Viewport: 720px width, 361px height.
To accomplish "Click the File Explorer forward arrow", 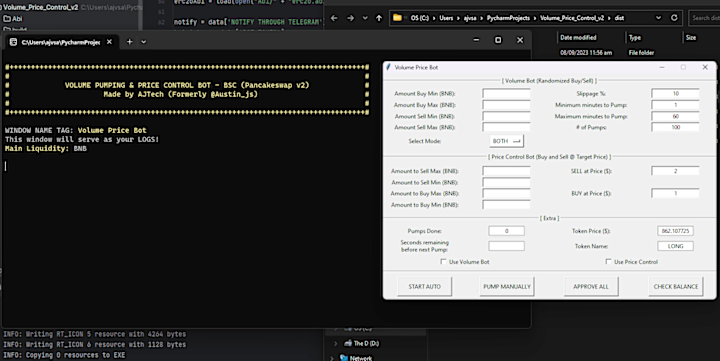I will tap(350, 18).
